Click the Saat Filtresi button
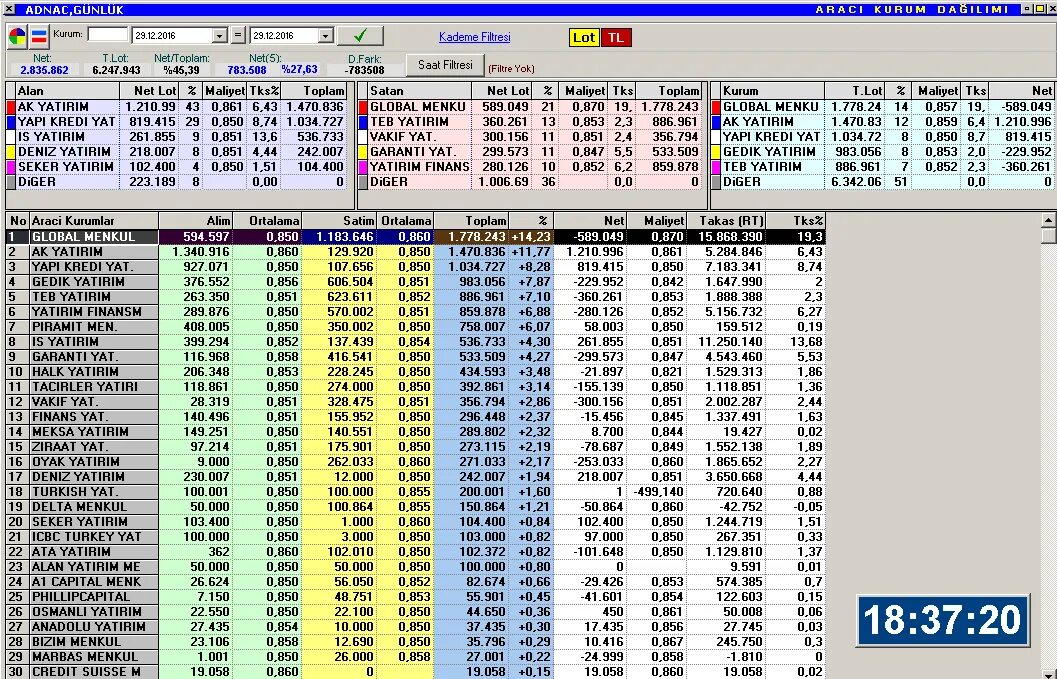This screenshot has height=679, width=1057. pyautogui.click(x=445, y=65)
